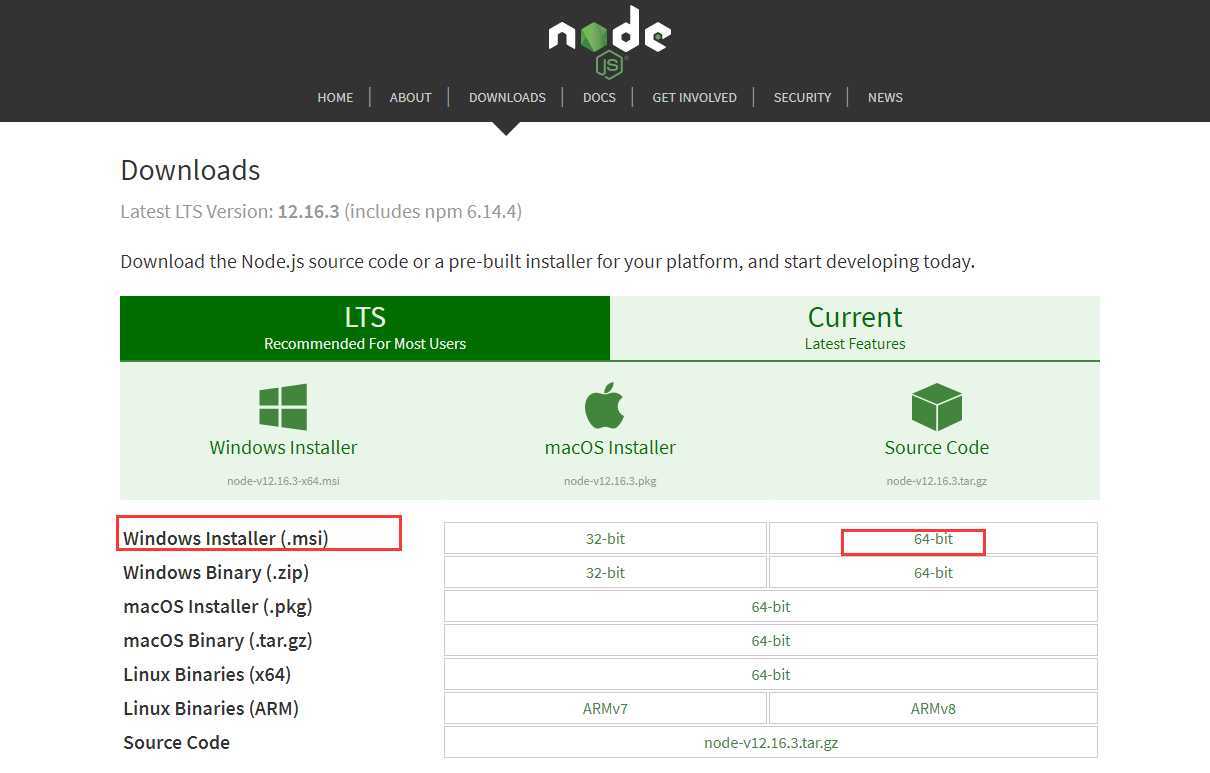Click the Node.js logo
Image resolution: width=1210 pixels, height=773 pixels.
[x=609, y=41]
